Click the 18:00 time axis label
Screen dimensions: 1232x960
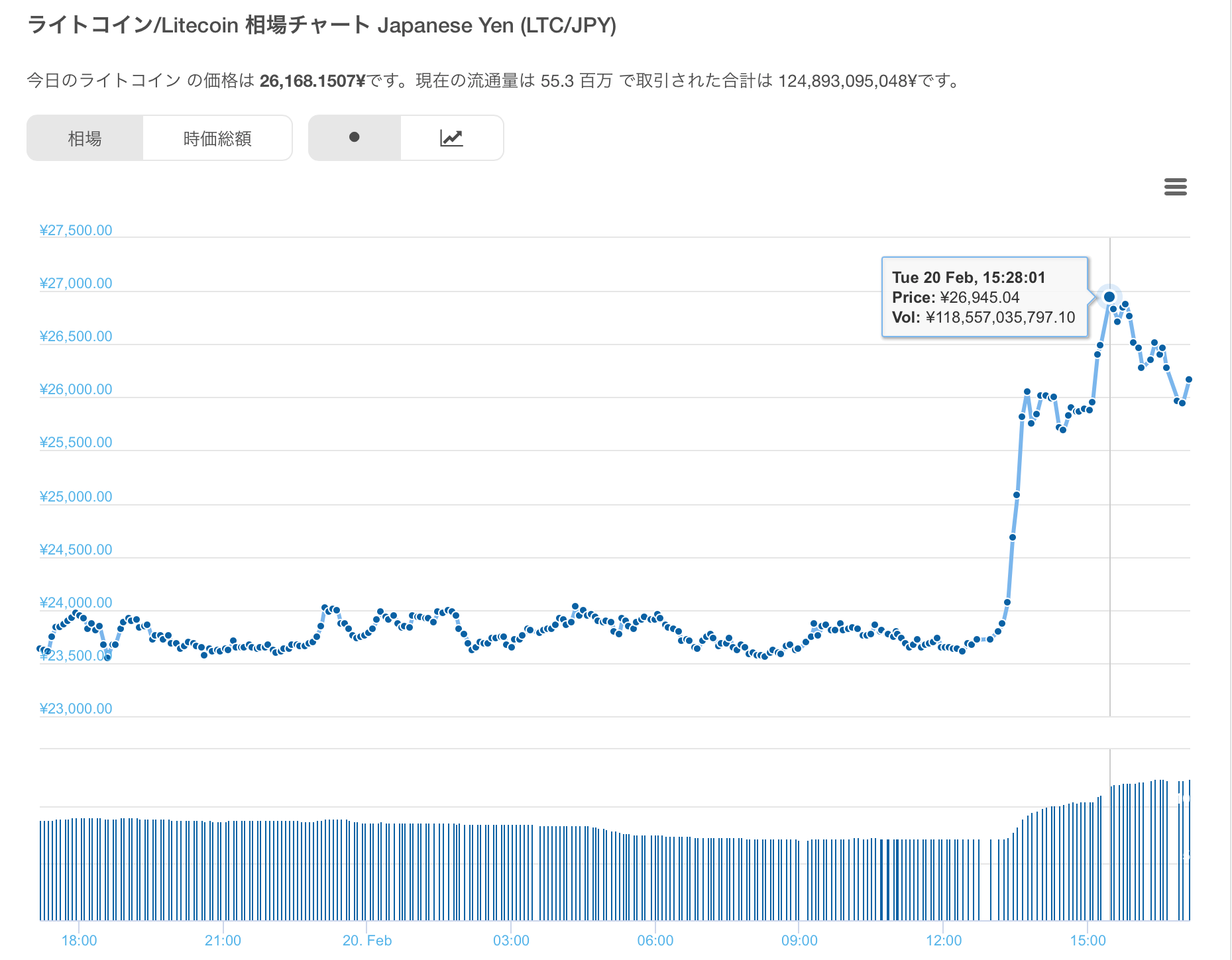(x=79, y=940)
